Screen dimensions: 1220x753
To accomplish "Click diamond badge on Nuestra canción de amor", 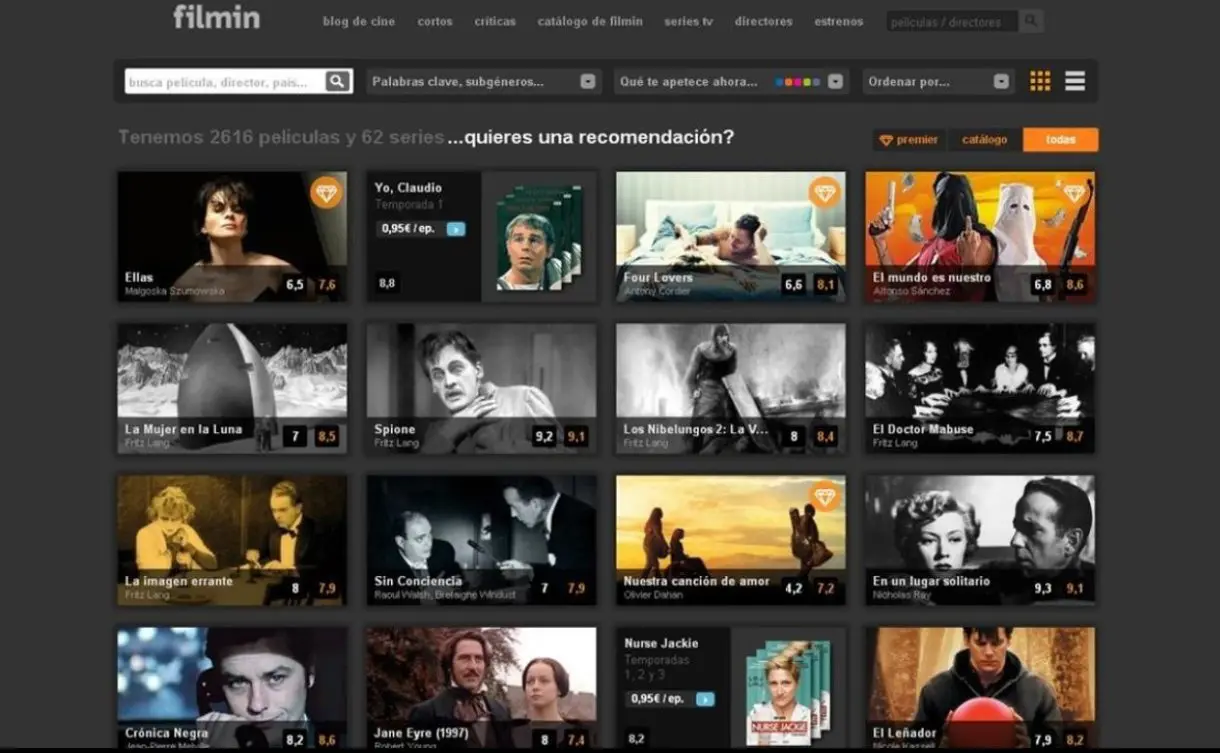I will tap(825, 496).
